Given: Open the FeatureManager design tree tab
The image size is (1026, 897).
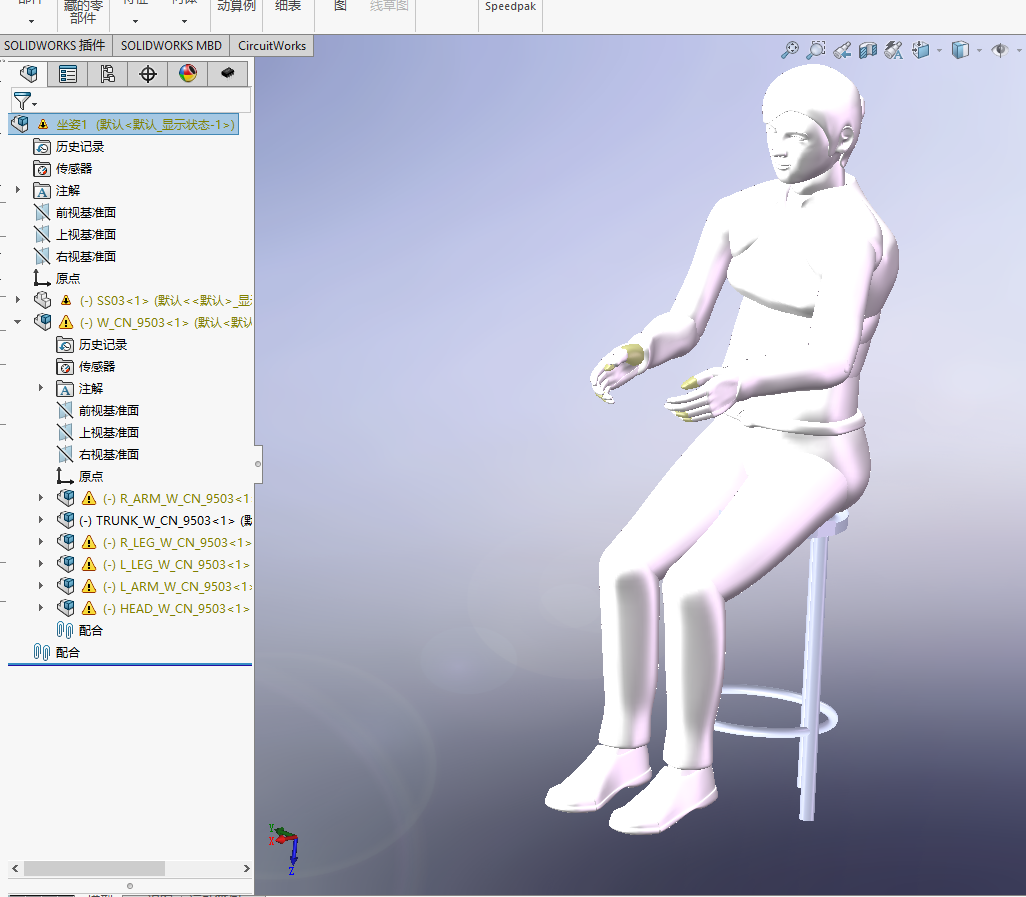Looking at the screenshot, I should pos(28,73).
